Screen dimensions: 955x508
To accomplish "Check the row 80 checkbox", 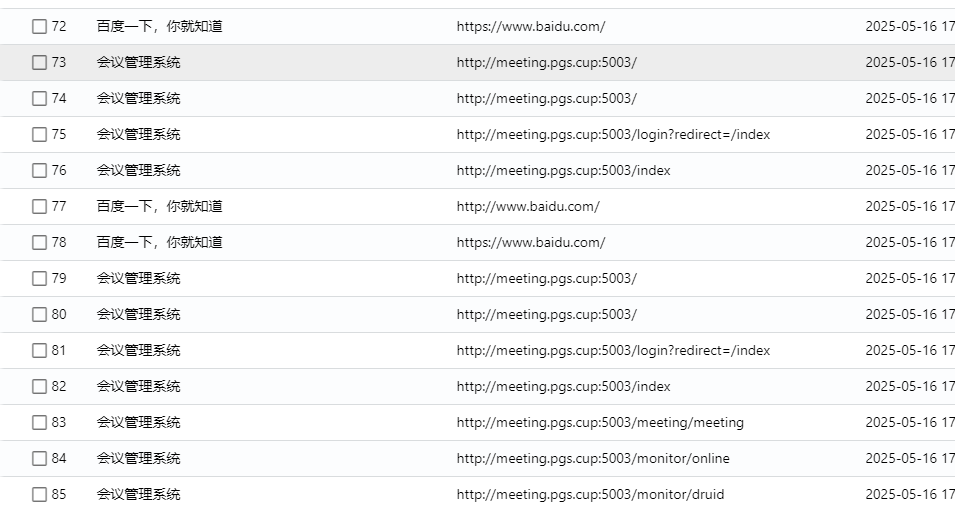I will (x=39, y=314).
